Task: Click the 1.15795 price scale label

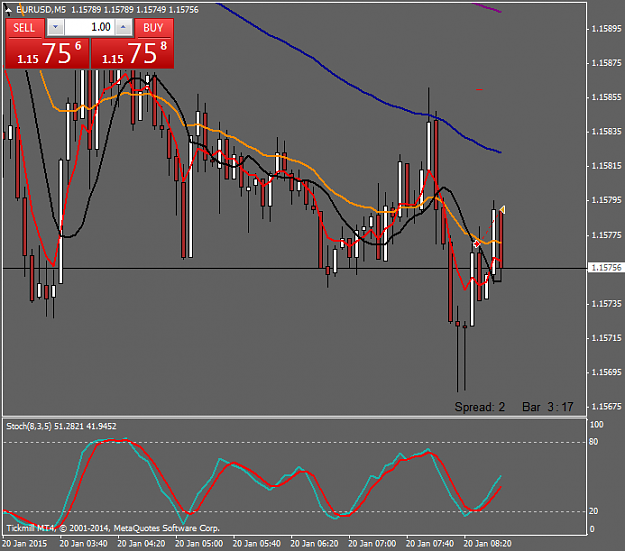Action: pos(607,200)
